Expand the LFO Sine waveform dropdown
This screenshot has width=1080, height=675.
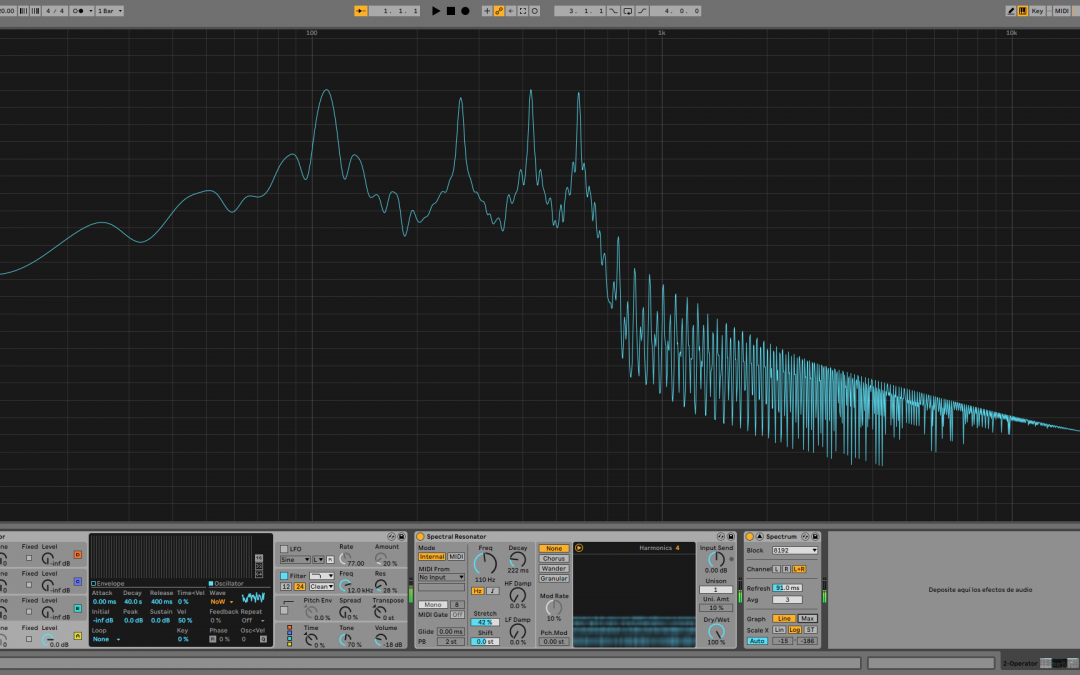[294, 560]
